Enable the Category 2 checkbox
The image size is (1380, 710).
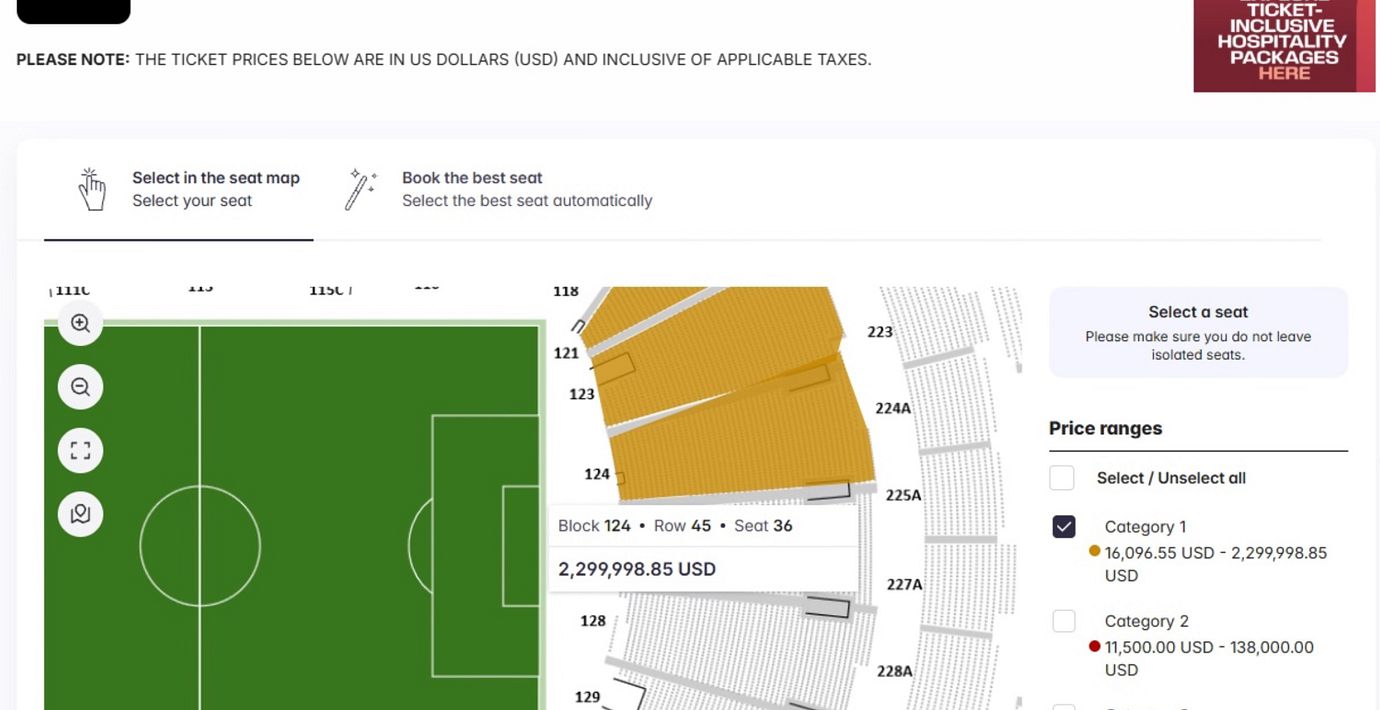[x=1064, y=621]
